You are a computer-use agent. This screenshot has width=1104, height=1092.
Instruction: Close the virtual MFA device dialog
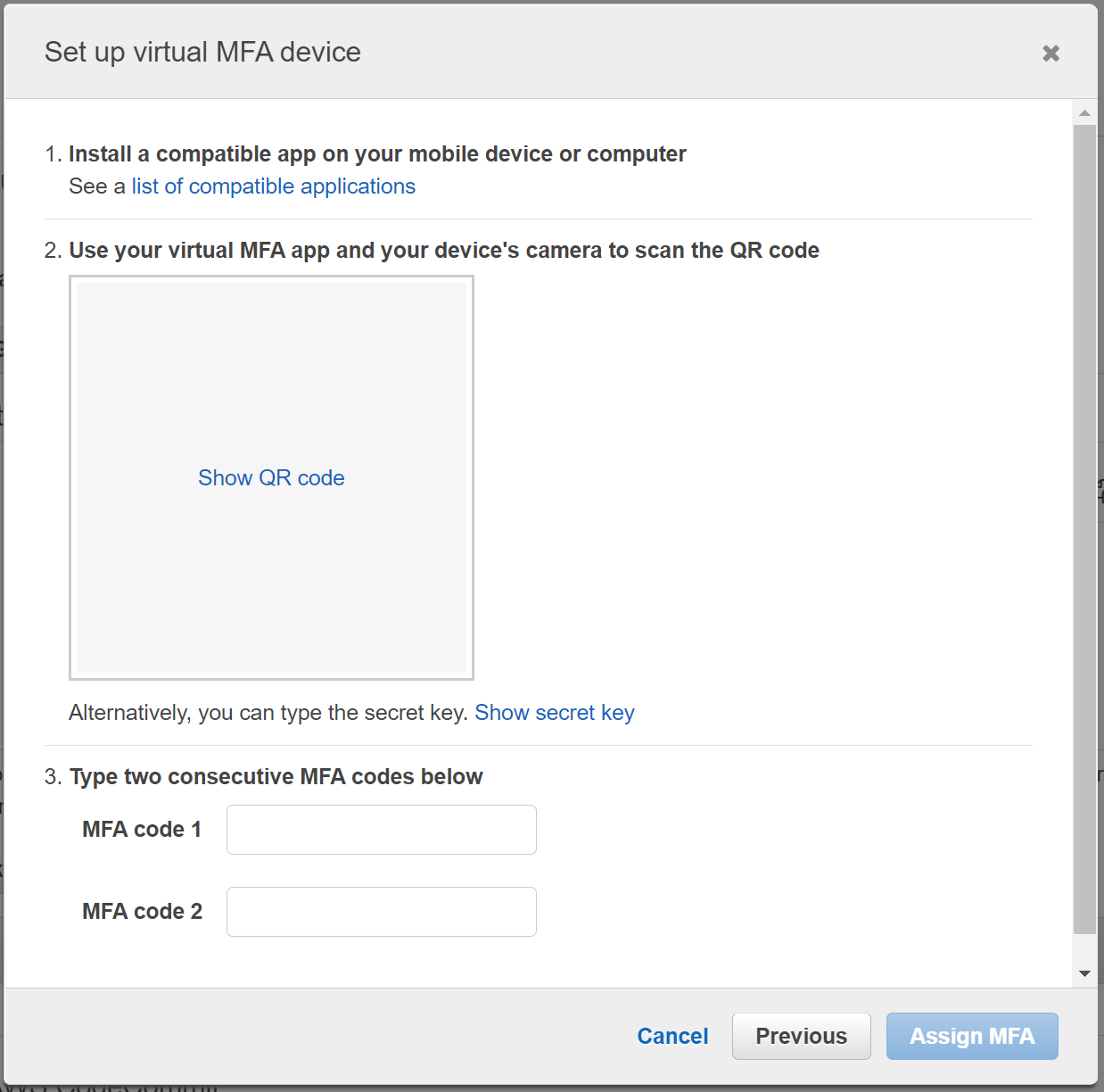coord(1050,54)
